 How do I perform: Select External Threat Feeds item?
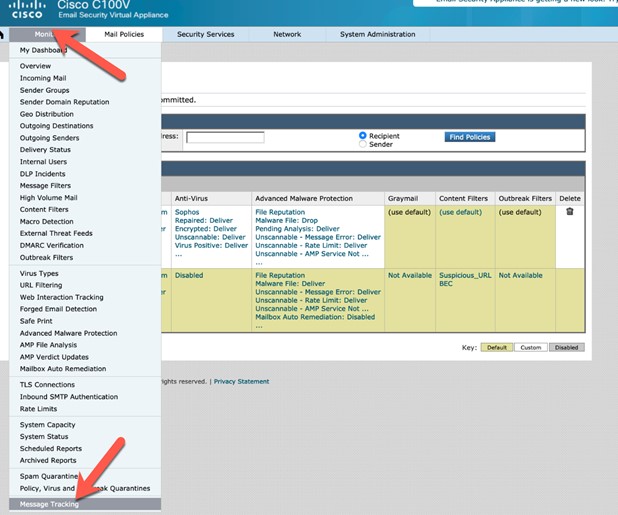56,233
